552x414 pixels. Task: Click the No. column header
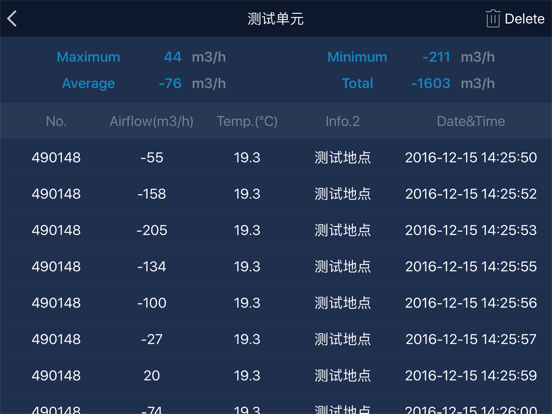click(x=56, y=121)
